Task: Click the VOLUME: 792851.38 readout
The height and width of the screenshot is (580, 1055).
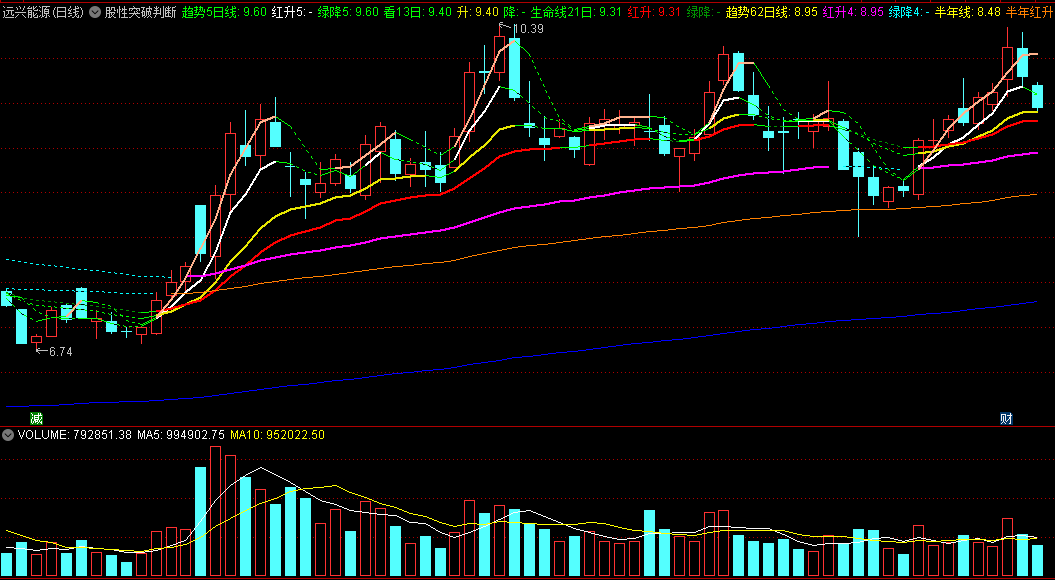Action: click(75, 435)
